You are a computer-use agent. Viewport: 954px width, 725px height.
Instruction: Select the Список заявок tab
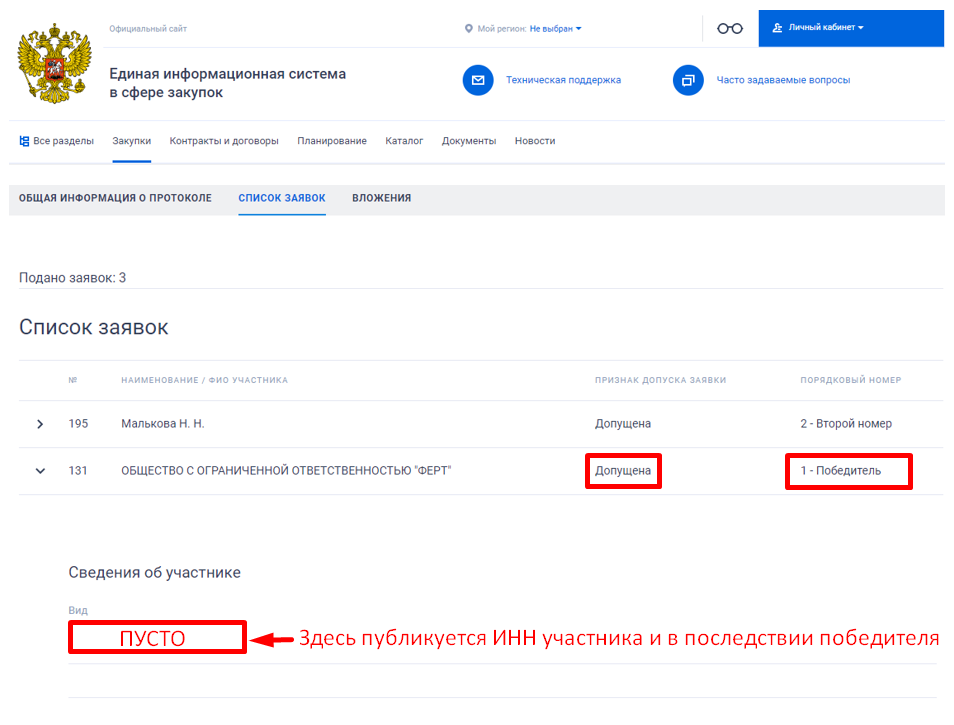pyautogui.click(x=282, y=198)
